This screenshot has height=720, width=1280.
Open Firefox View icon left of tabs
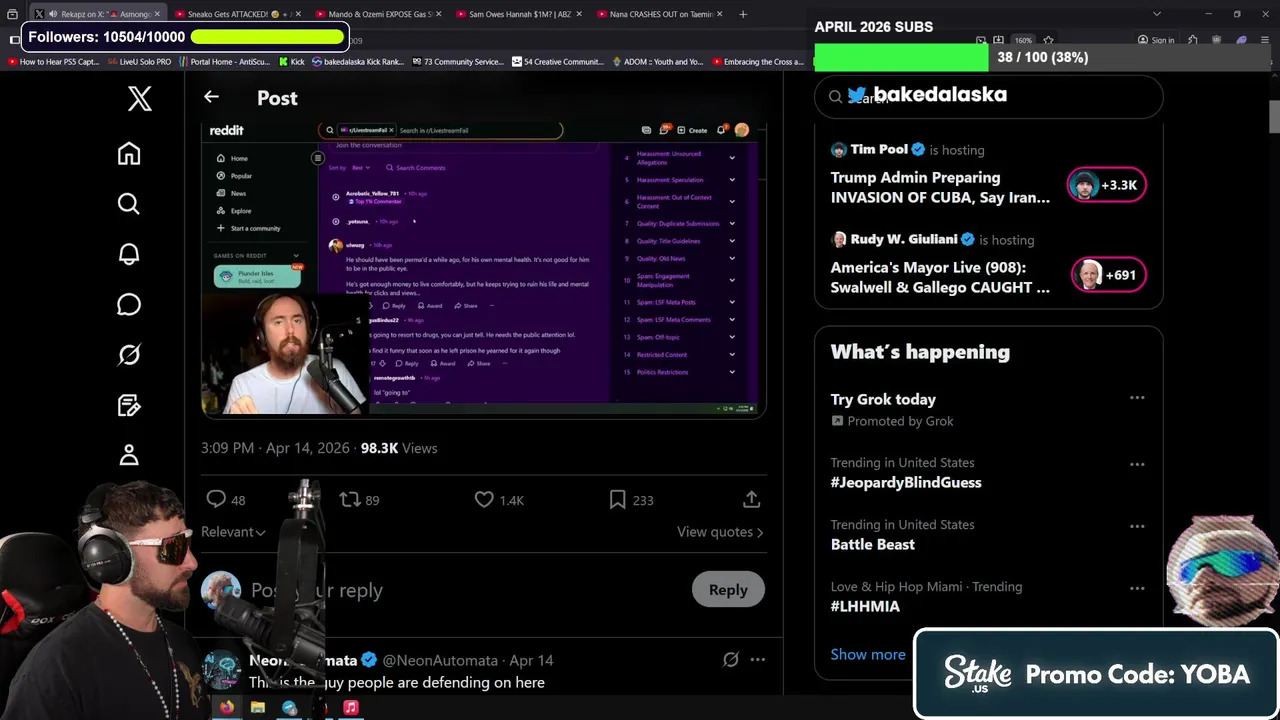[13, 14]
